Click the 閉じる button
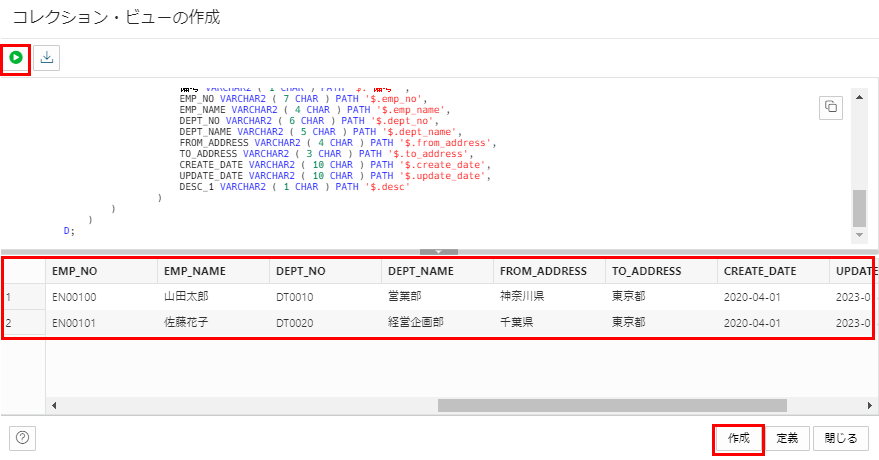 pos(841,438)
